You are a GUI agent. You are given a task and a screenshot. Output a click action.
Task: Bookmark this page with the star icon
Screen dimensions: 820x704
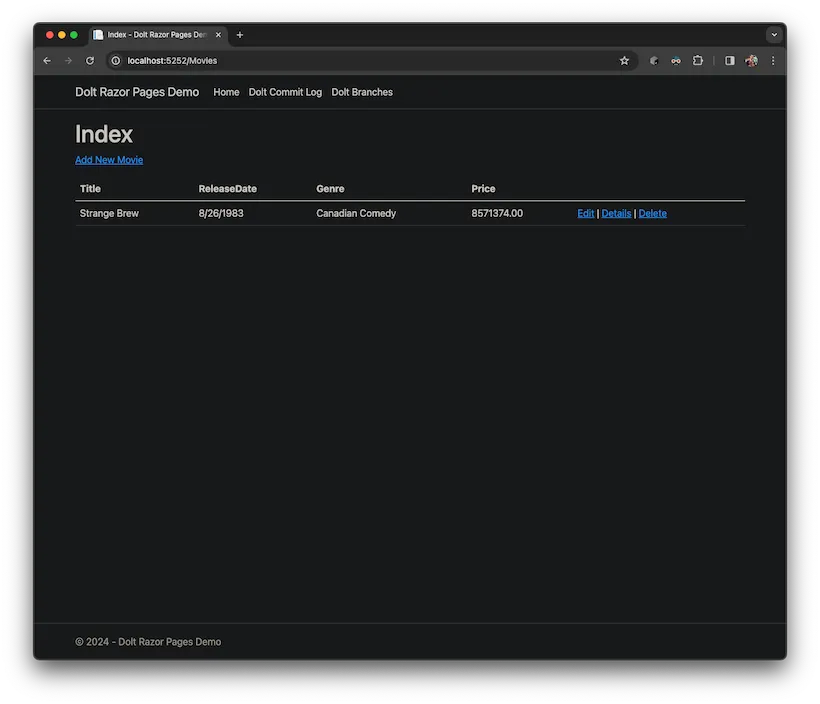[x=624, y=60]
